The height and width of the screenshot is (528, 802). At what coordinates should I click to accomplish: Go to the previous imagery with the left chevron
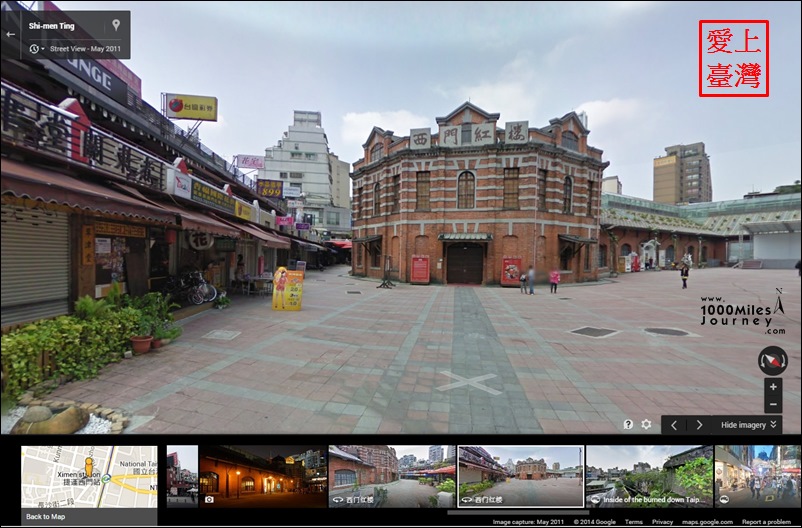[674, 425]
